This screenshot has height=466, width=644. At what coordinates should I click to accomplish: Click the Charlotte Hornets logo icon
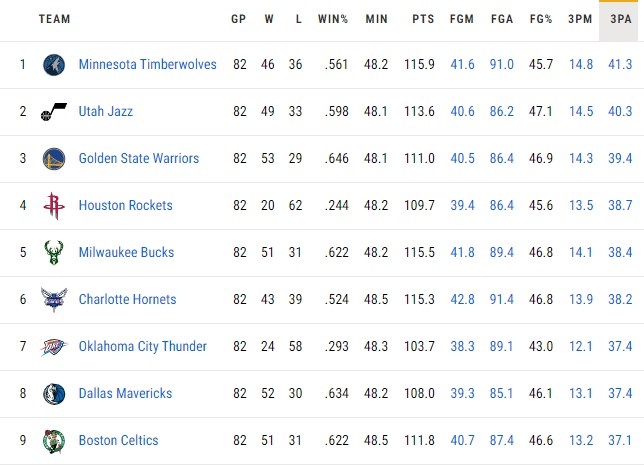[53, 299]
